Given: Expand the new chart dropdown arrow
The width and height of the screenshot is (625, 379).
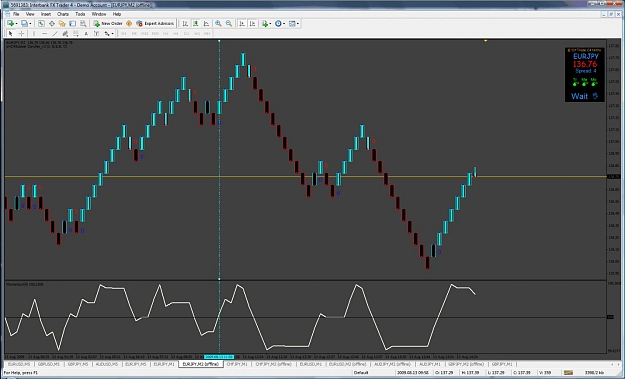Looking at the screenshot, I should [x=16, y=24].
